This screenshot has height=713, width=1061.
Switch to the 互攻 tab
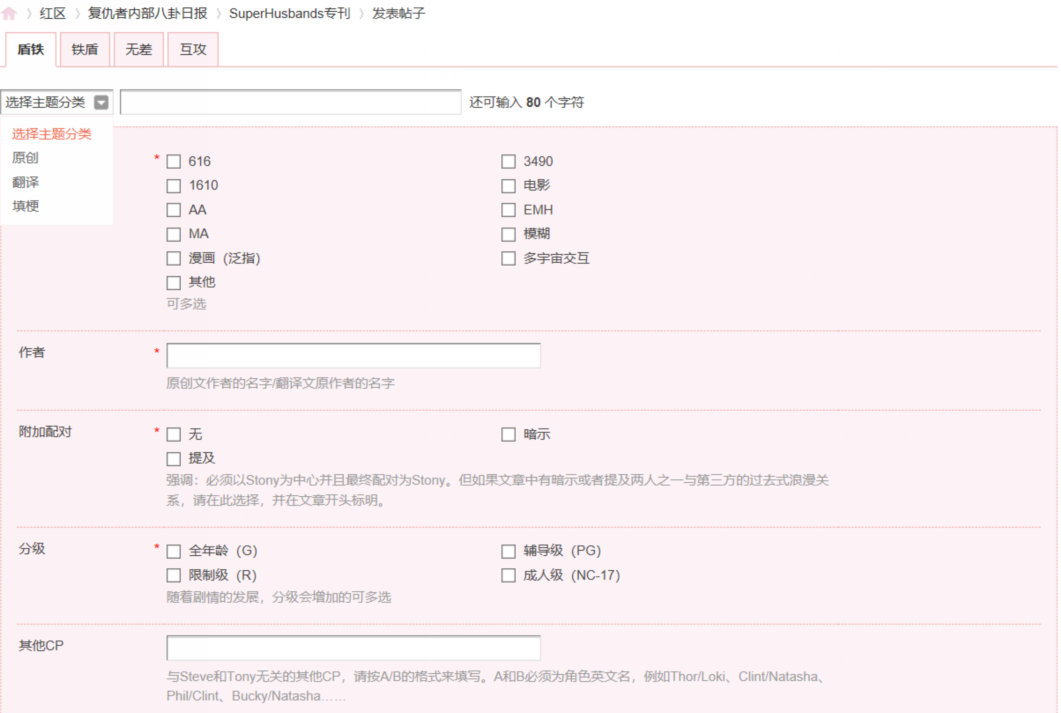(192, 48)
